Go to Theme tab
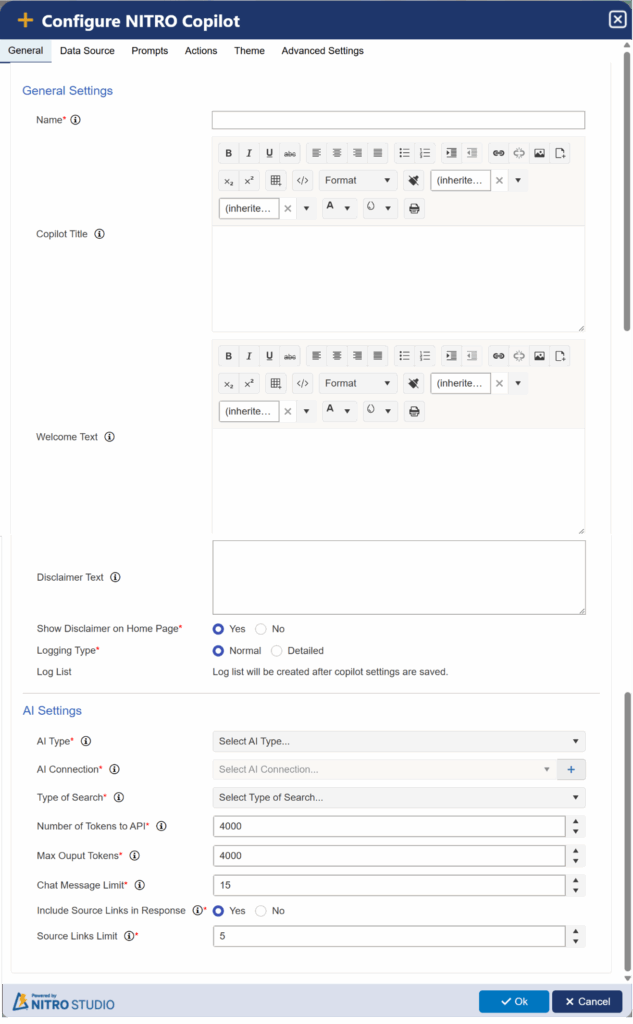633x1024 pixels. [250, 51]
